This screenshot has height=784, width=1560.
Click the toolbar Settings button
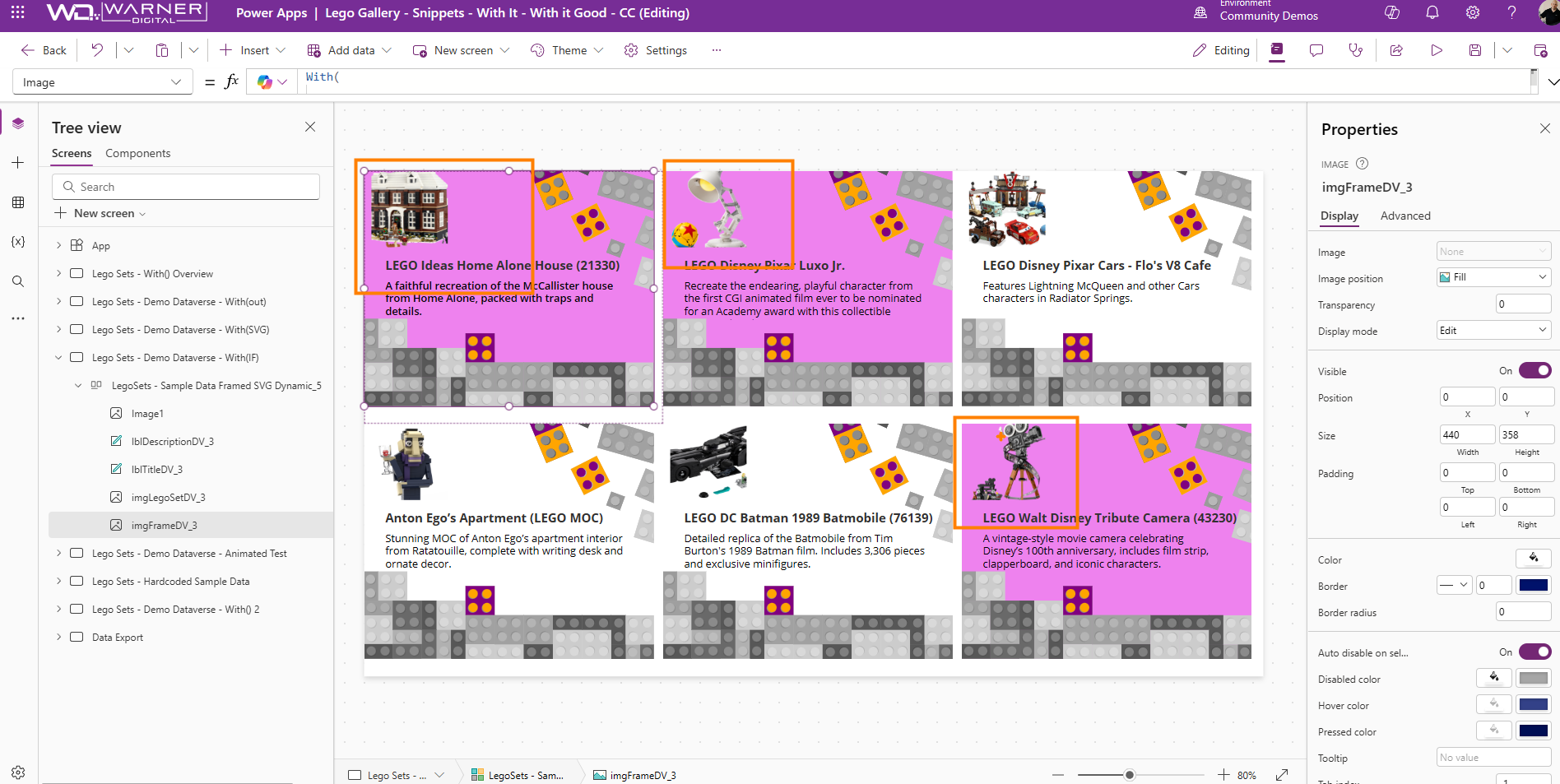(x=656, y=50)
